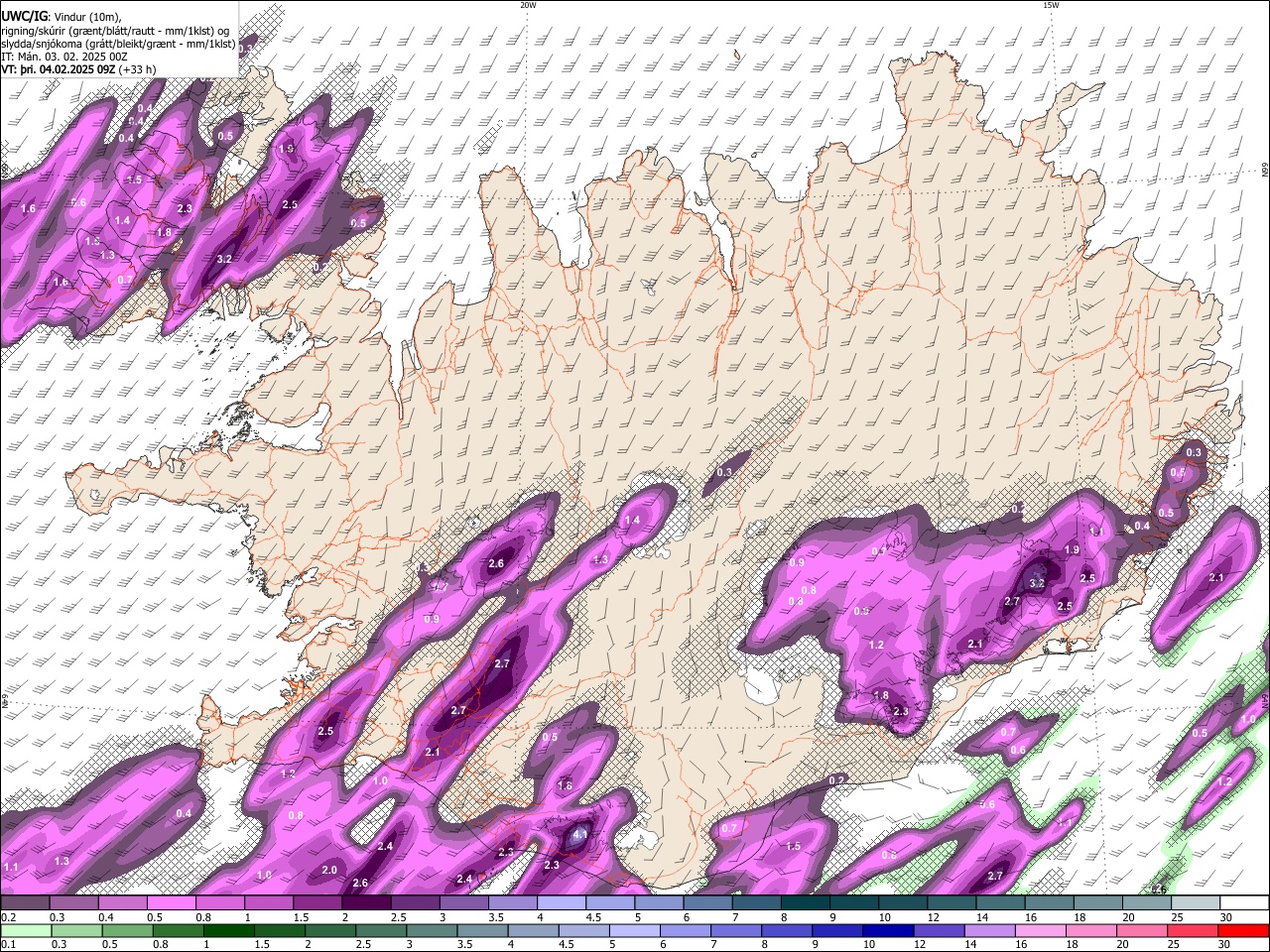Click the bright pink 0.5–0.8 swatch in upper legend row
The width and height of the screenshot is (1270, 952).
(171, 903)
